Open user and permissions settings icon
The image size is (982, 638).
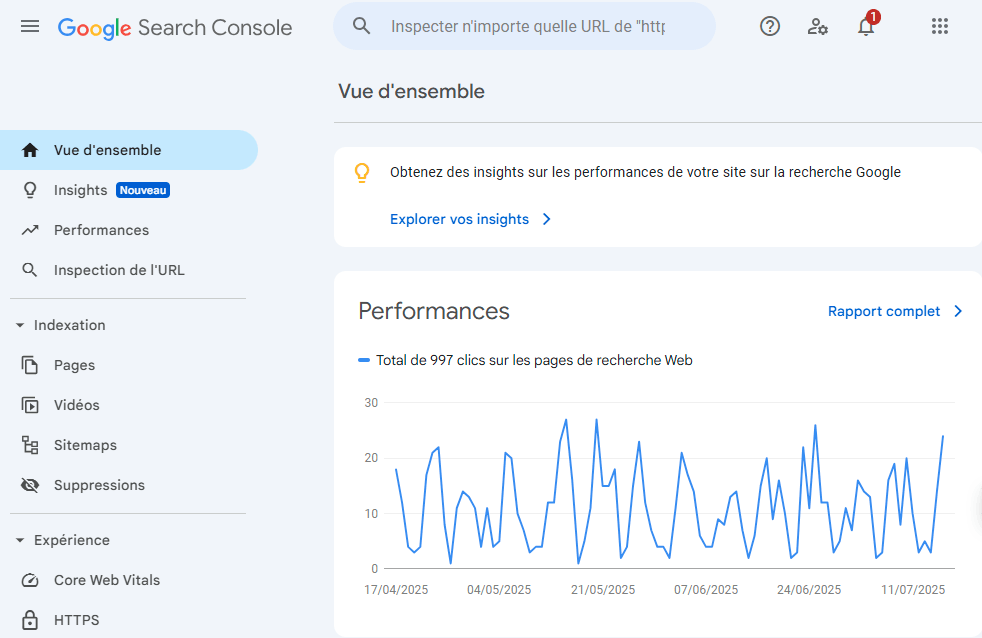point(818,27)
